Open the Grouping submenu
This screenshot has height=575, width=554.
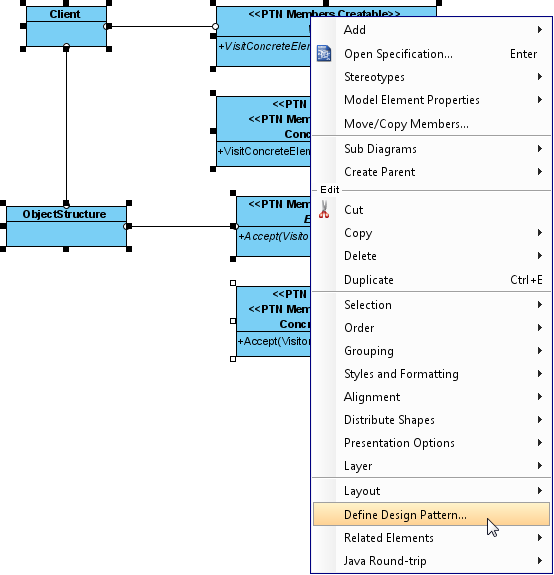[431, 351]
